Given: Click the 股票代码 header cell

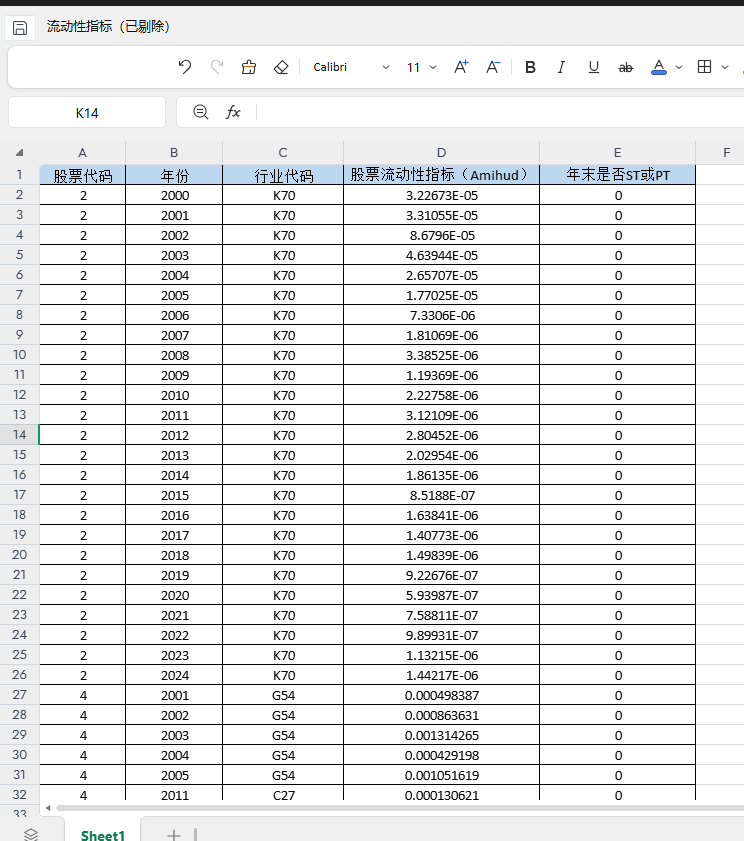Looking at the screenshot, I should (x=83, y=175).
